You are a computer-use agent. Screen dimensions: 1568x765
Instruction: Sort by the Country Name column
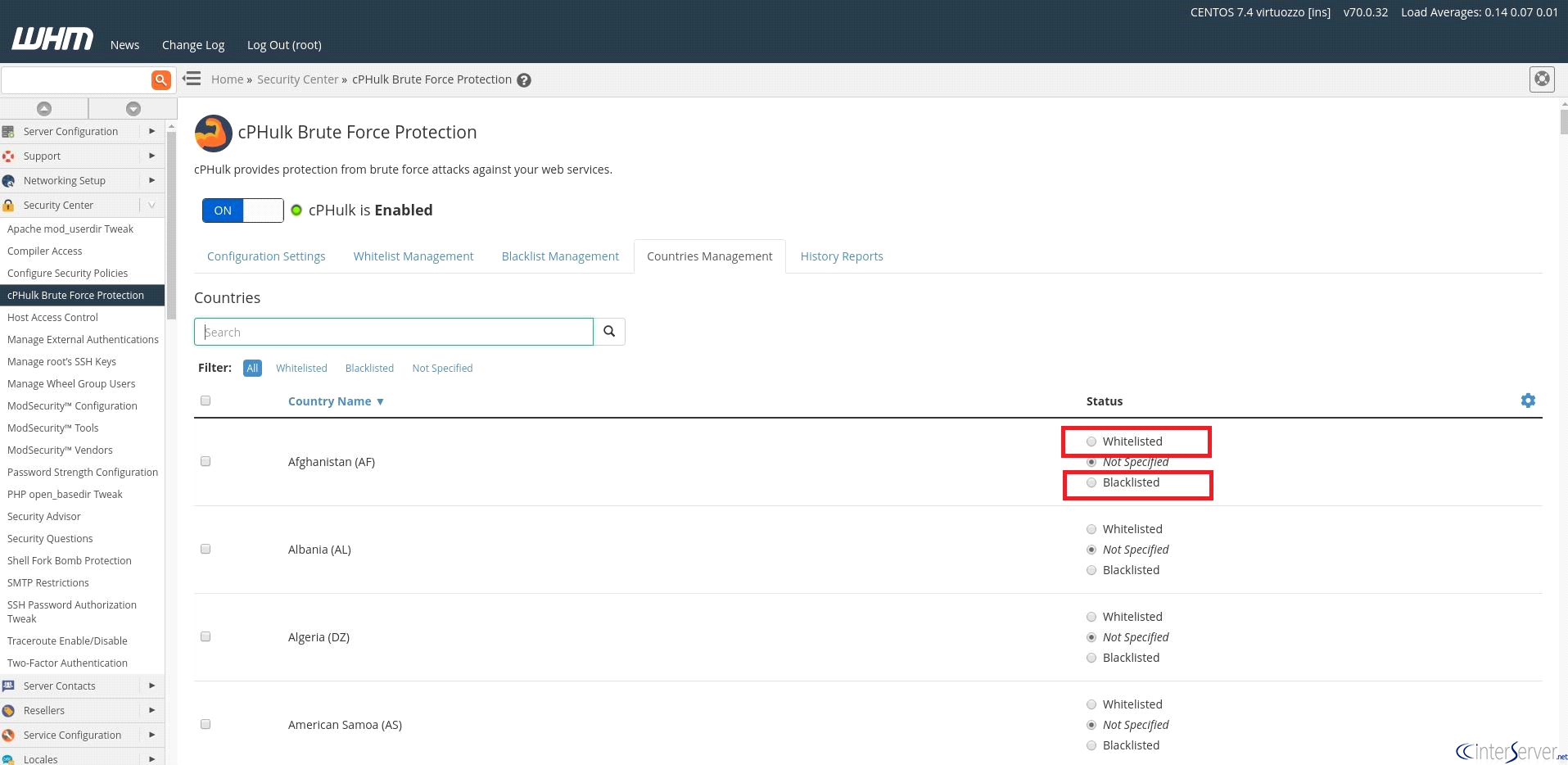[336, 401]
